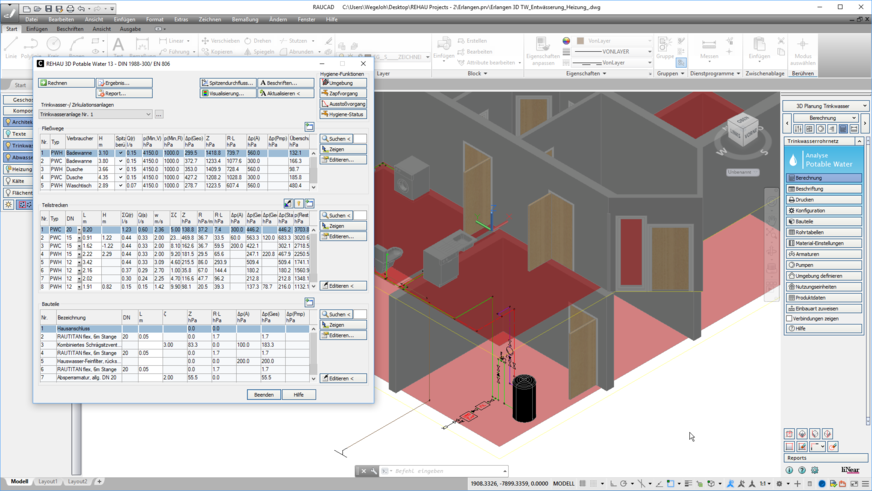Screen dimensions: 872x491
Task: Toggle the Verbindungen zeigen checkbox
Action: click(790, 319)
